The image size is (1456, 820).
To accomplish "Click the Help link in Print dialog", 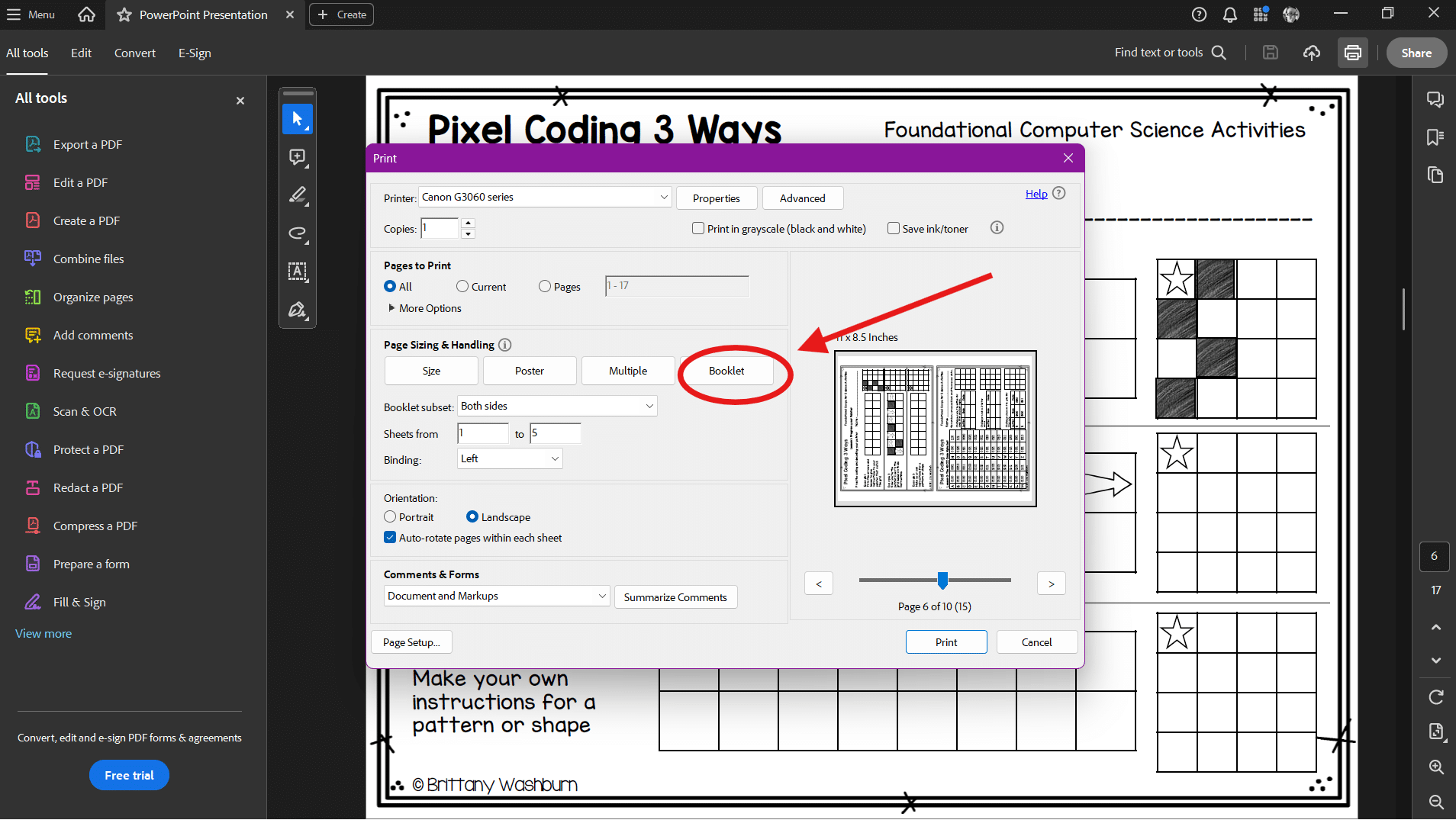I will 1036,194.
